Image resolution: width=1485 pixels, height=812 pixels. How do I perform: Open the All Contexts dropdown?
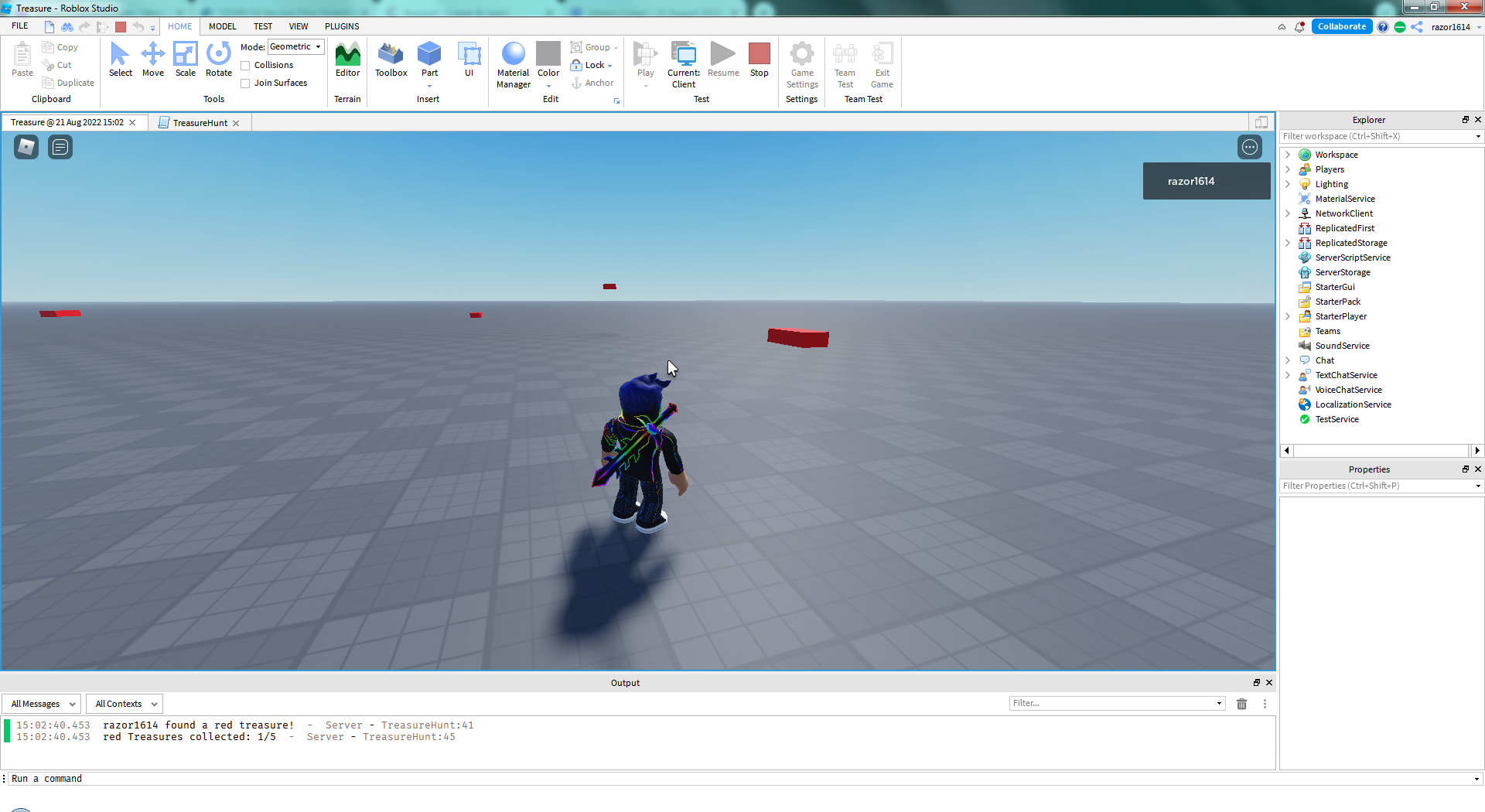pos(124,704)
